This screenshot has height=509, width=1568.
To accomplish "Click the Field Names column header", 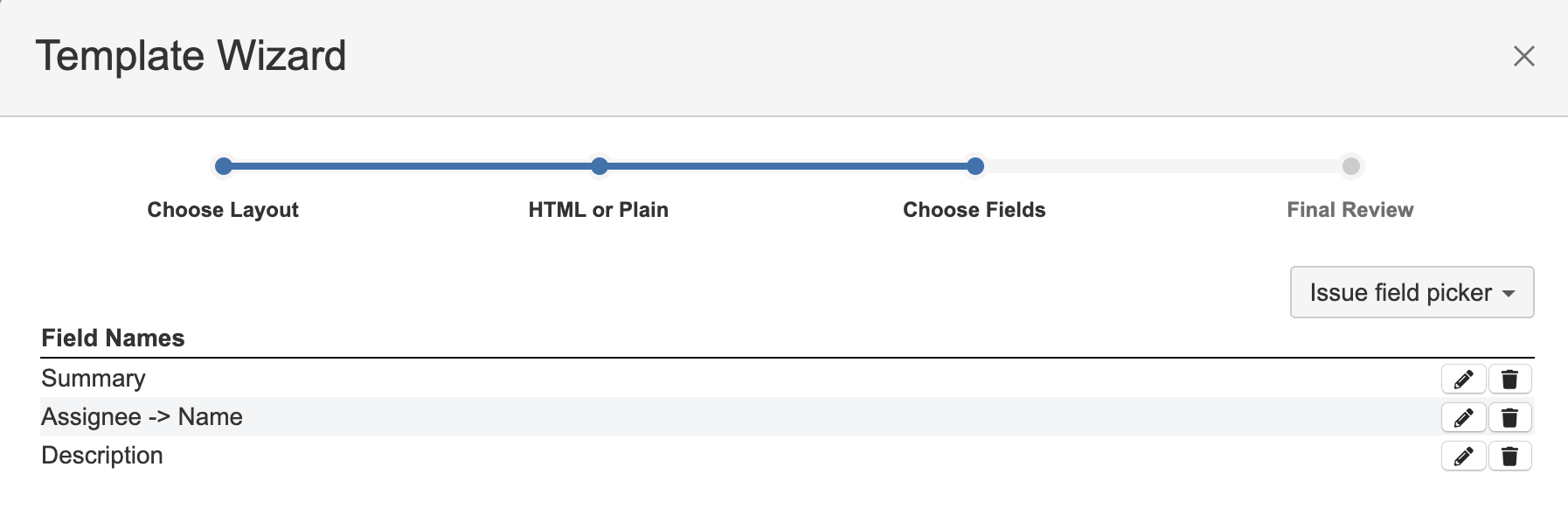I will 113,338.
